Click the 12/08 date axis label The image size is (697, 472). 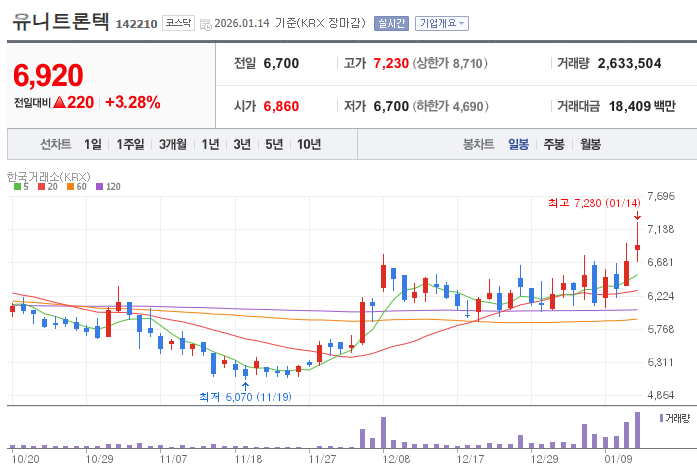pyautogui.click(x=397, y=459)
